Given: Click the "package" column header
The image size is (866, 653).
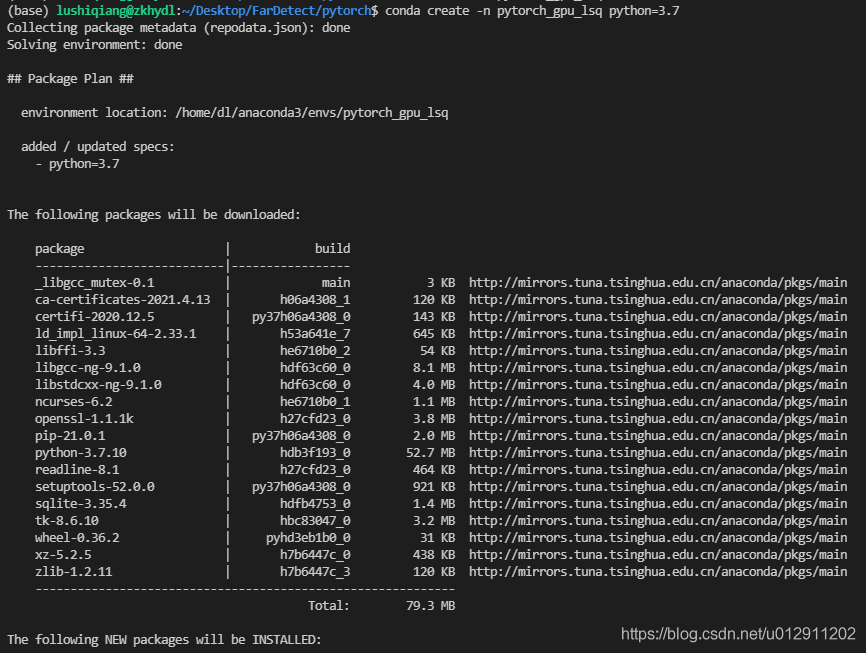Looking at the screenshot, I should point(59,248).
